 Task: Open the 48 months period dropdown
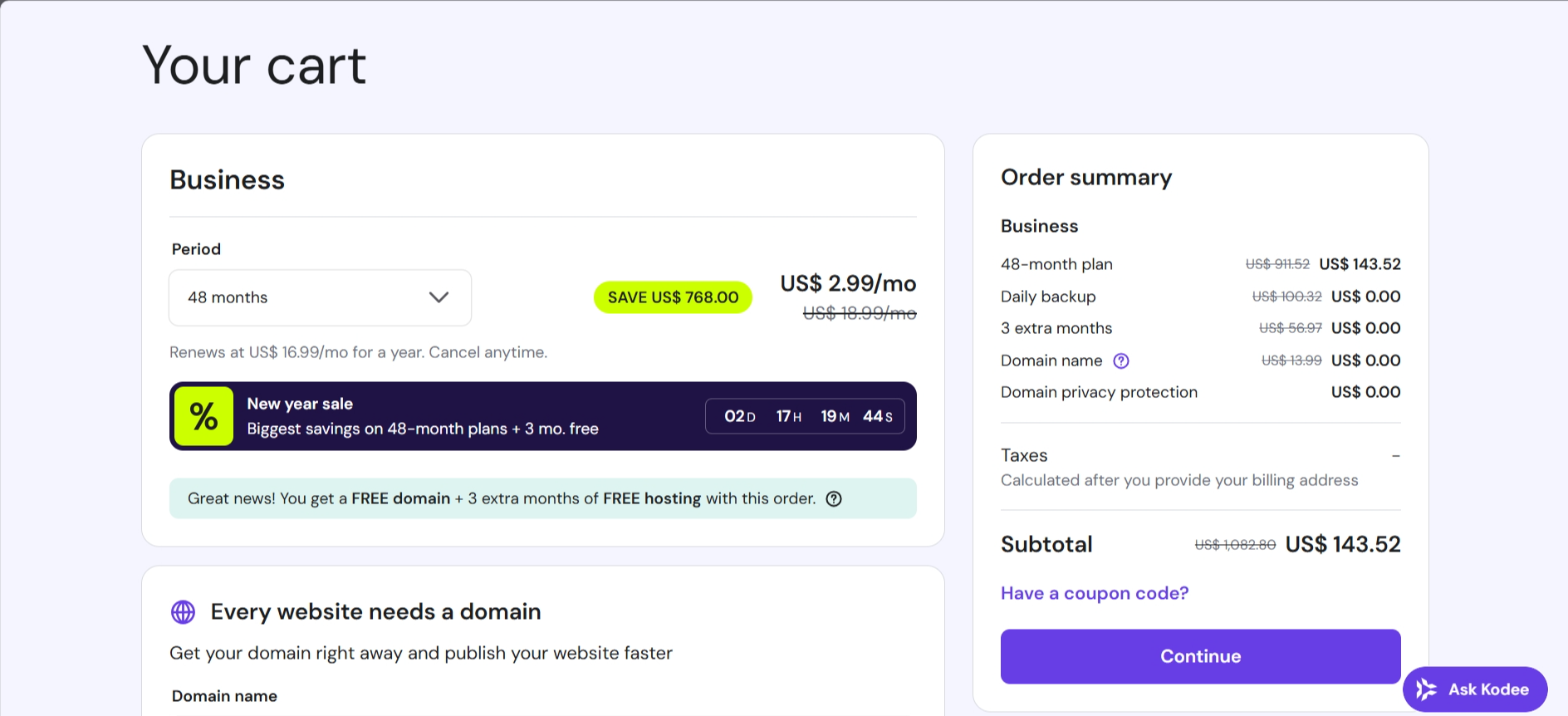[x=320, y=297]
